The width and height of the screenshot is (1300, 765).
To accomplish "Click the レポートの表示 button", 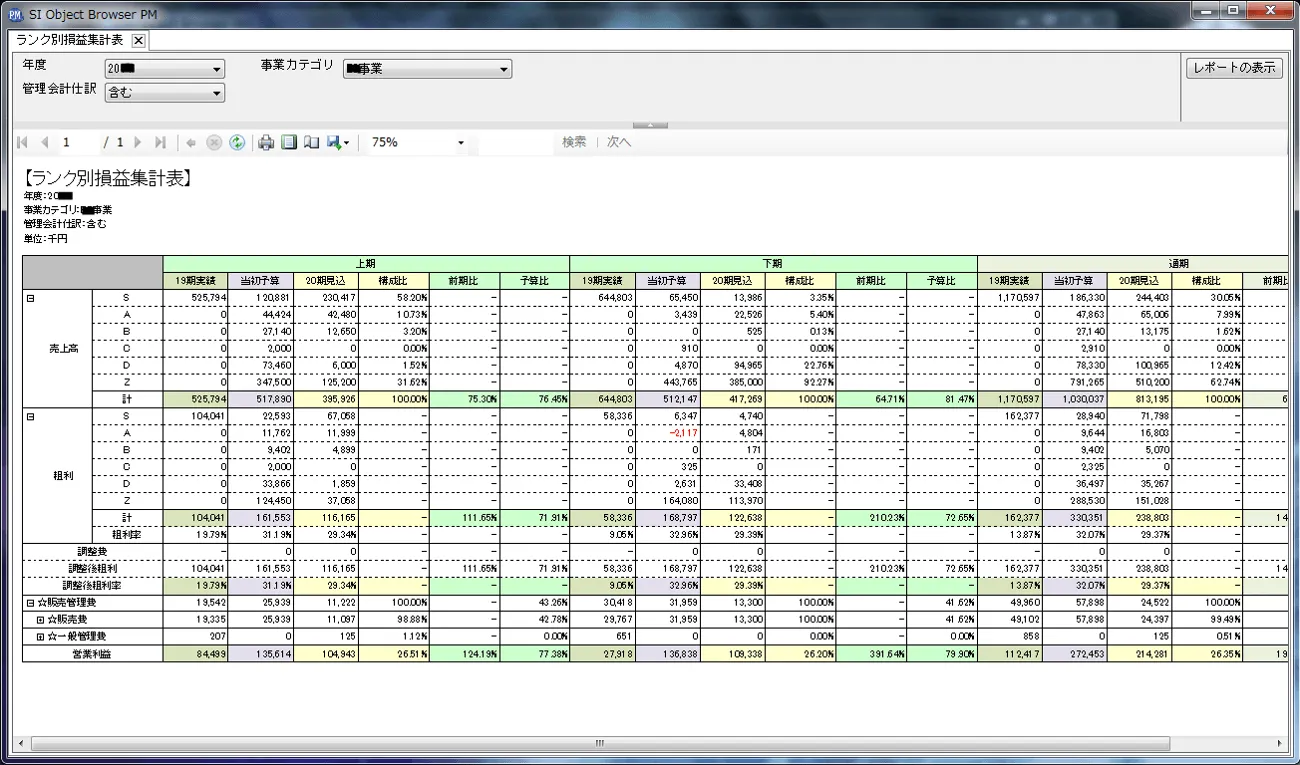I will click(1234, 68).
